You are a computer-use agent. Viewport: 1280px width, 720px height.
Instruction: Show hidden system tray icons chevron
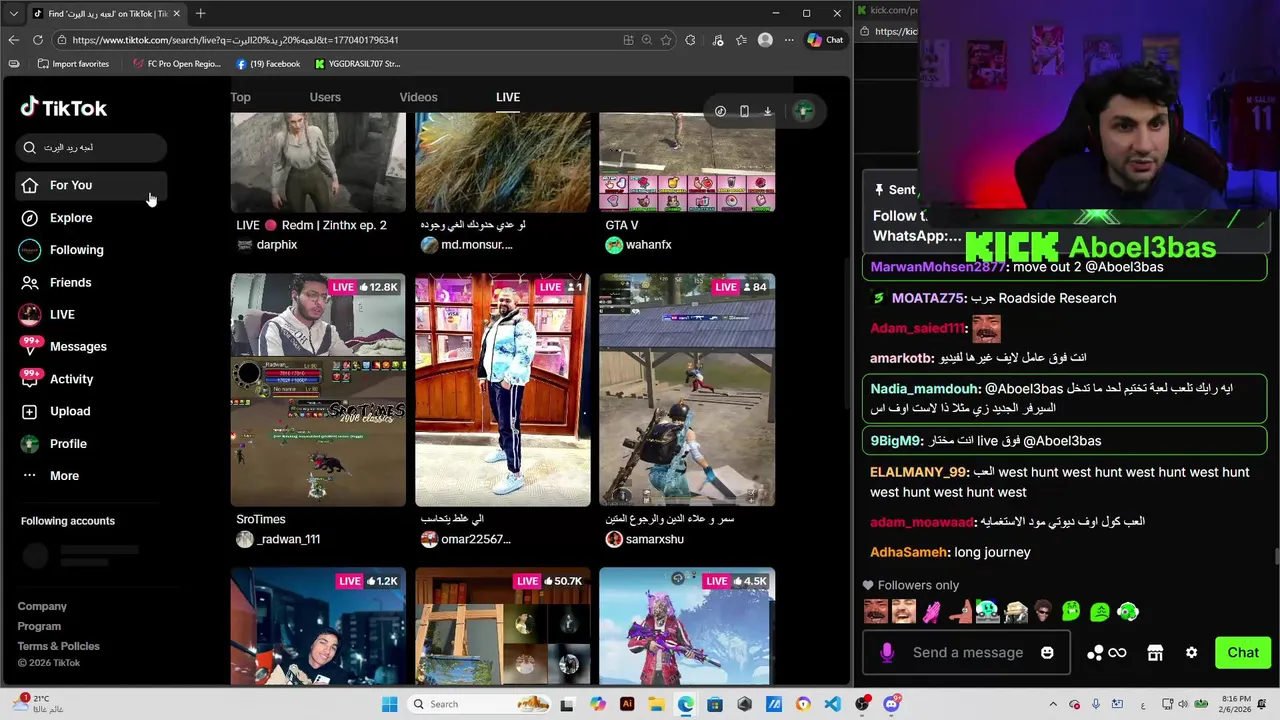[x=1052, y=704]
